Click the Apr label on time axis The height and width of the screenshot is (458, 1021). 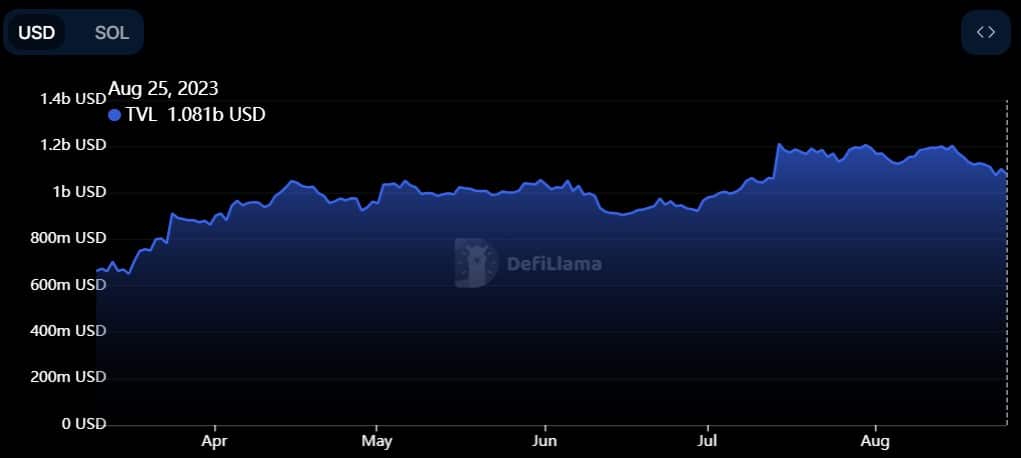pos(214,442)
